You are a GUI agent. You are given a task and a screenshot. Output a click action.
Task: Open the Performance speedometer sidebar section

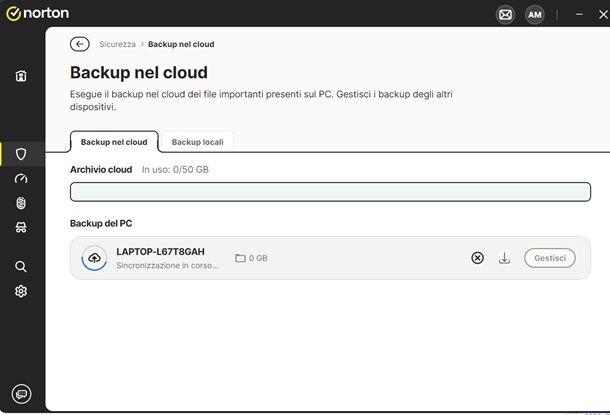coord(21,179)
